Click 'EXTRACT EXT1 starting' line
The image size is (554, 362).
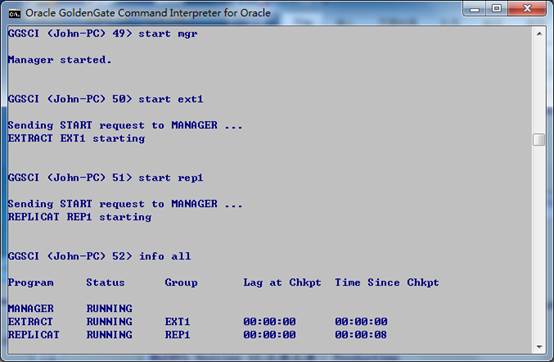[x=76, y=138]
